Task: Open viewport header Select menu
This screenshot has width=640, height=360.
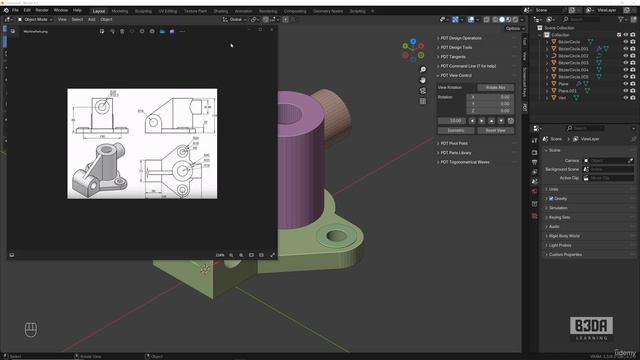Action: (77, 20)
